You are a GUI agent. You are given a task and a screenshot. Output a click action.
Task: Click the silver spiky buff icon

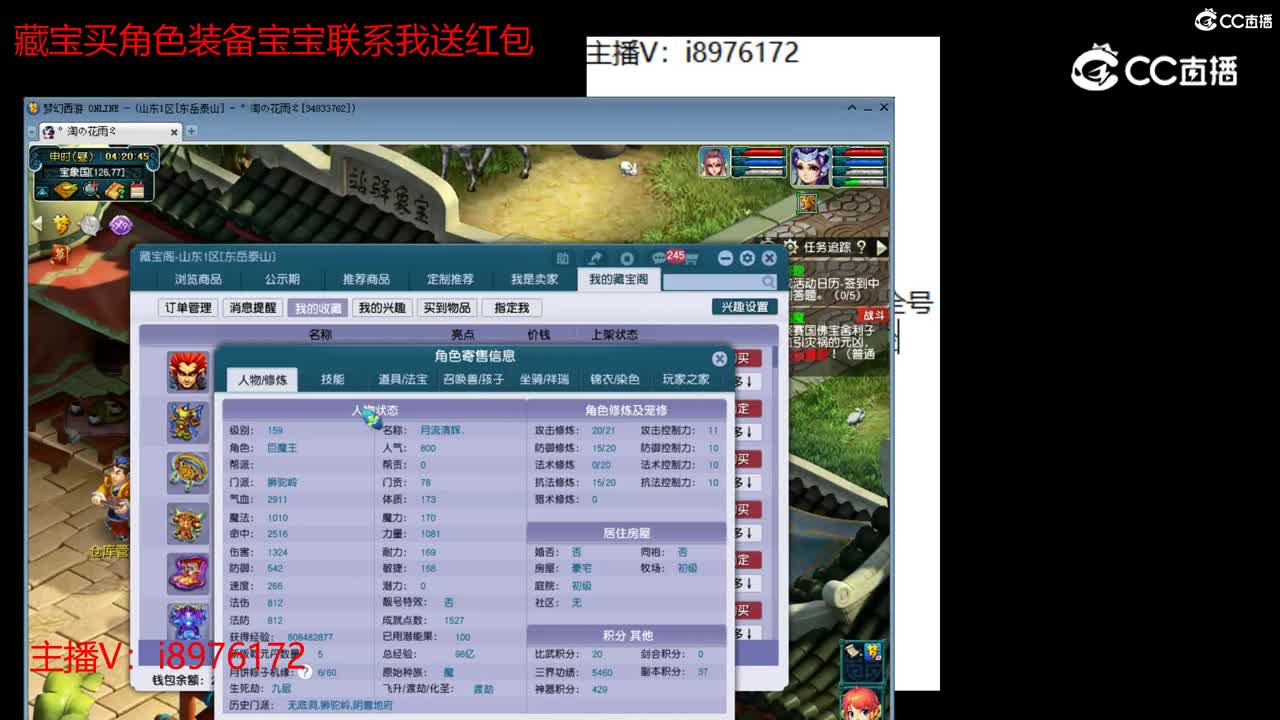[91, 224]
